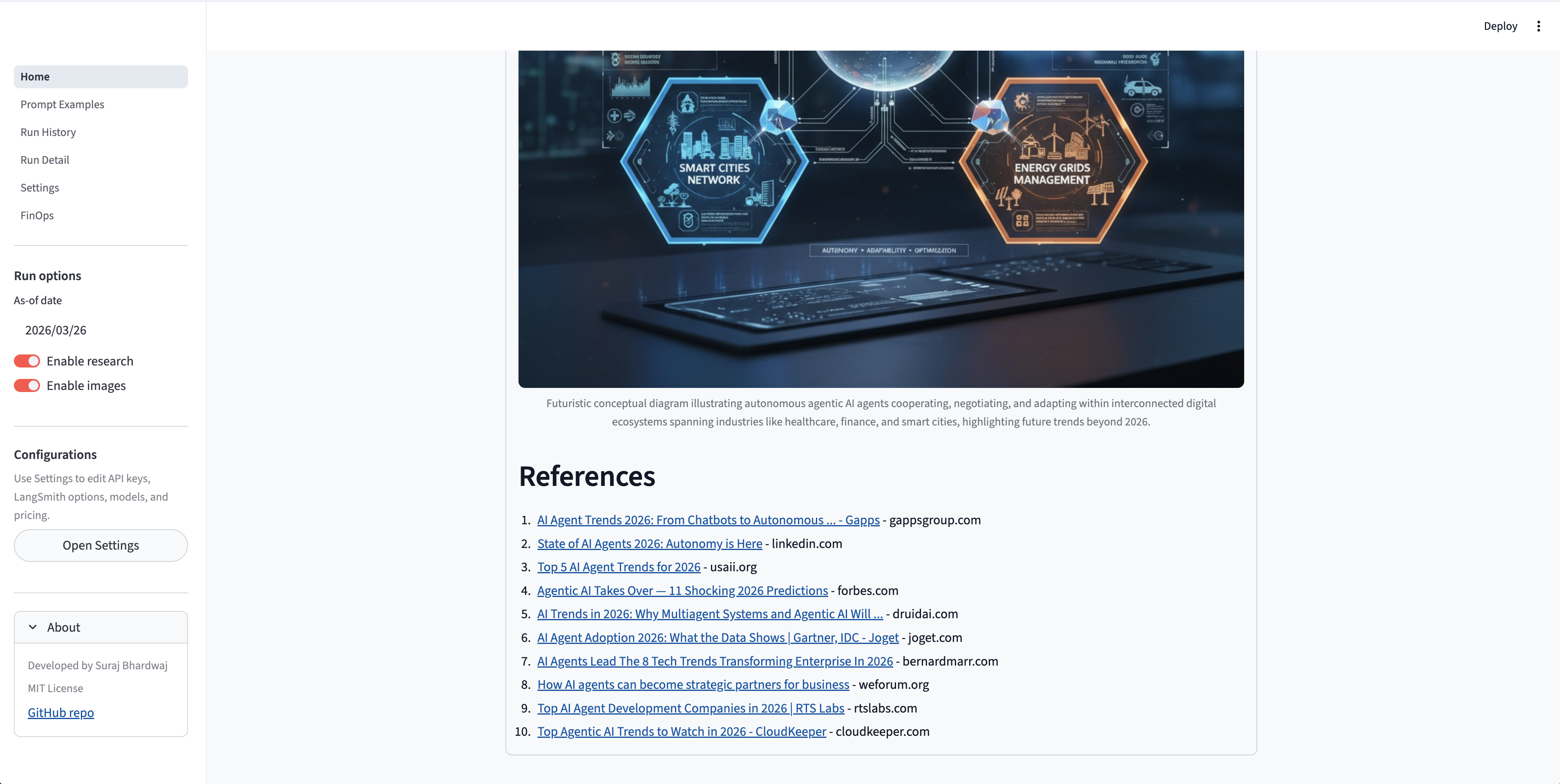Open the Run History page

[x=48, y=132]
